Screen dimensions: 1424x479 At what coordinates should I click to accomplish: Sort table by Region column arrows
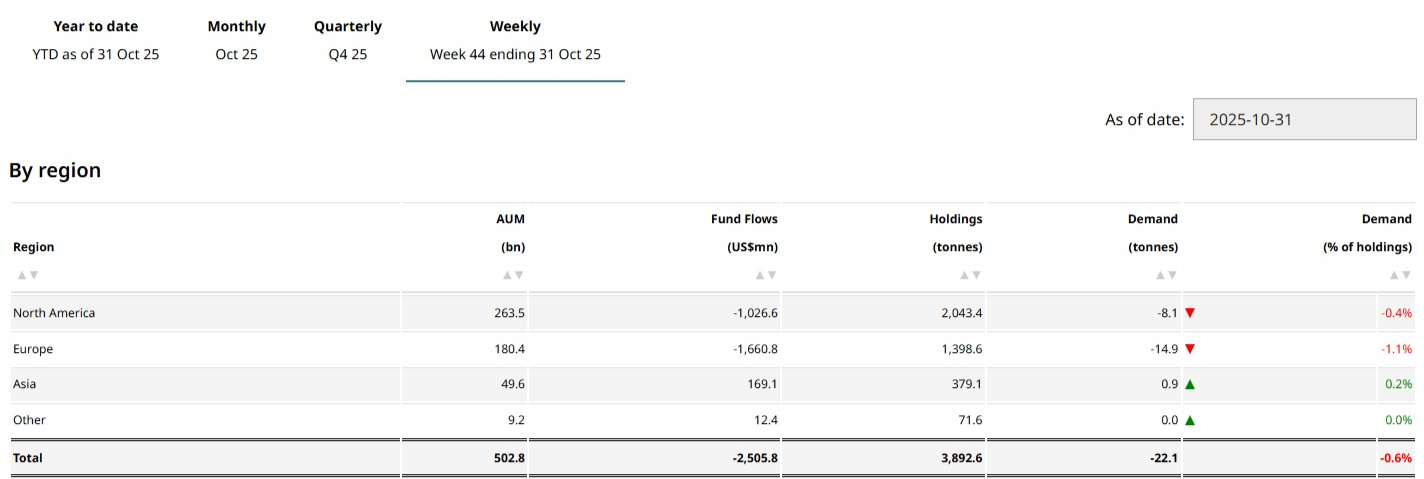pos(26,275)
